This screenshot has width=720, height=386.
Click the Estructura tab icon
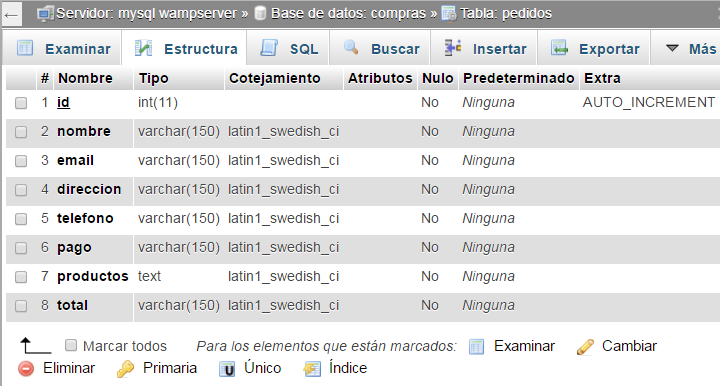pyautogui.click(x=143, y=48)
